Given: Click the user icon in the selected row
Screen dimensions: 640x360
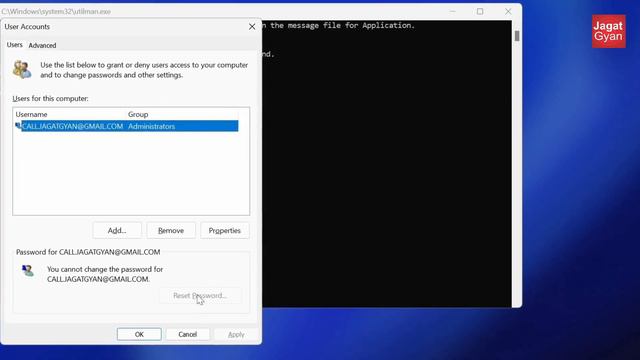Looking at the screenshot, I should tap(18, 126).
